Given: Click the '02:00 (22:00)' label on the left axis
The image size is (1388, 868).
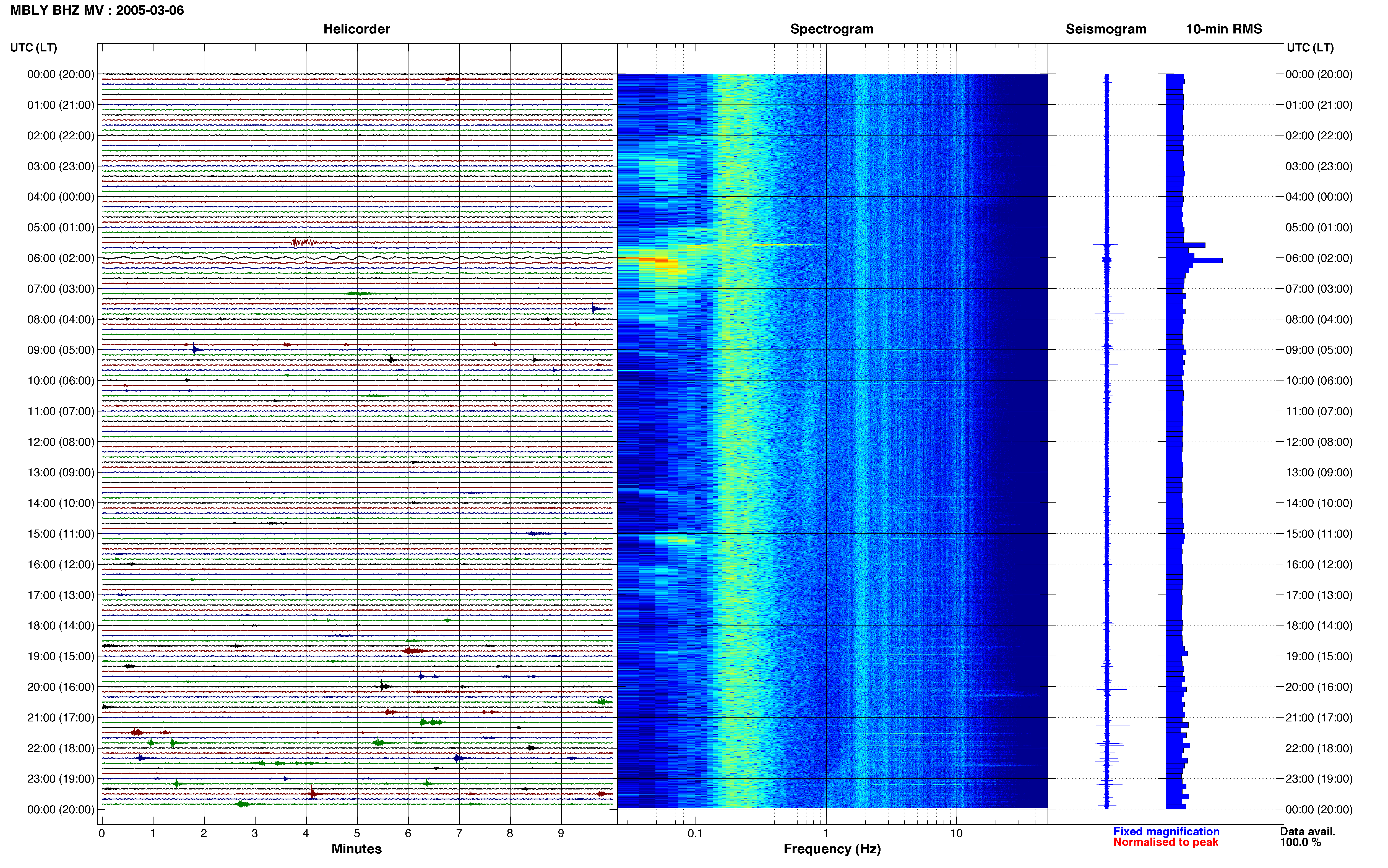Looking at the screenshot, I should [61, 135].
